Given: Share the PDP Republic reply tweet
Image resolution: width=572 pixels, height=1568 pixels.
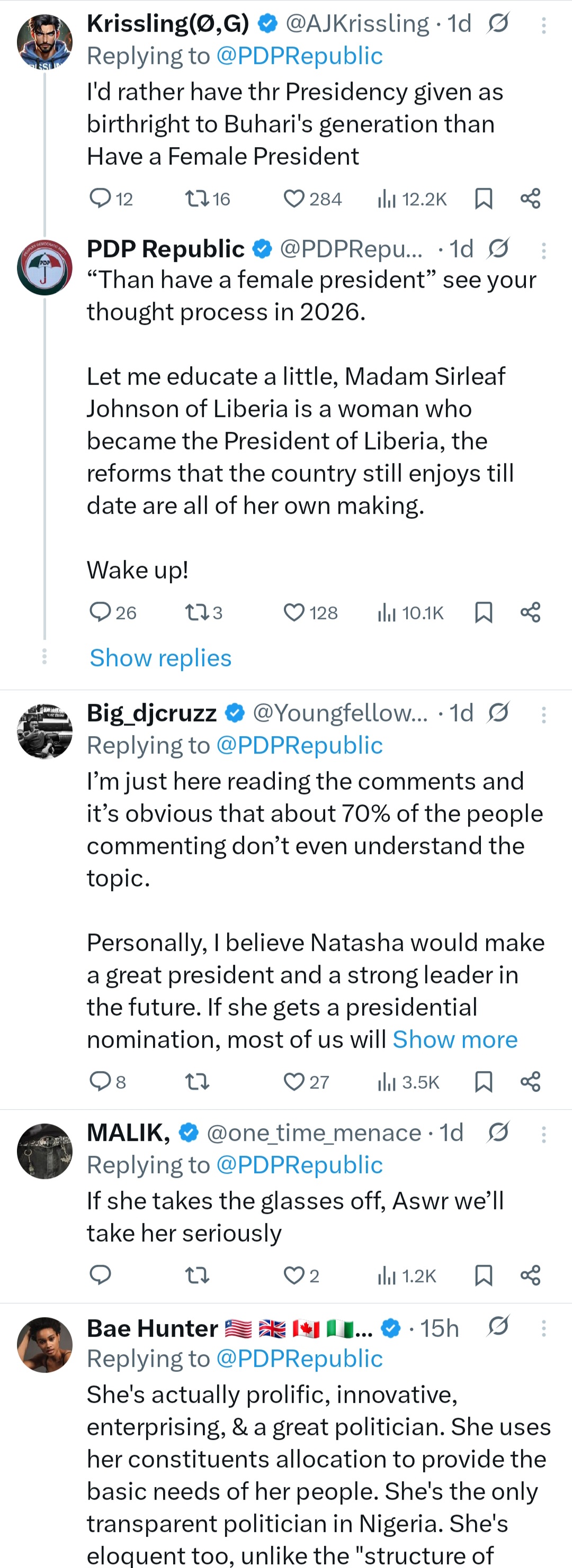Looking at the screenshot, I should (531, 612).
